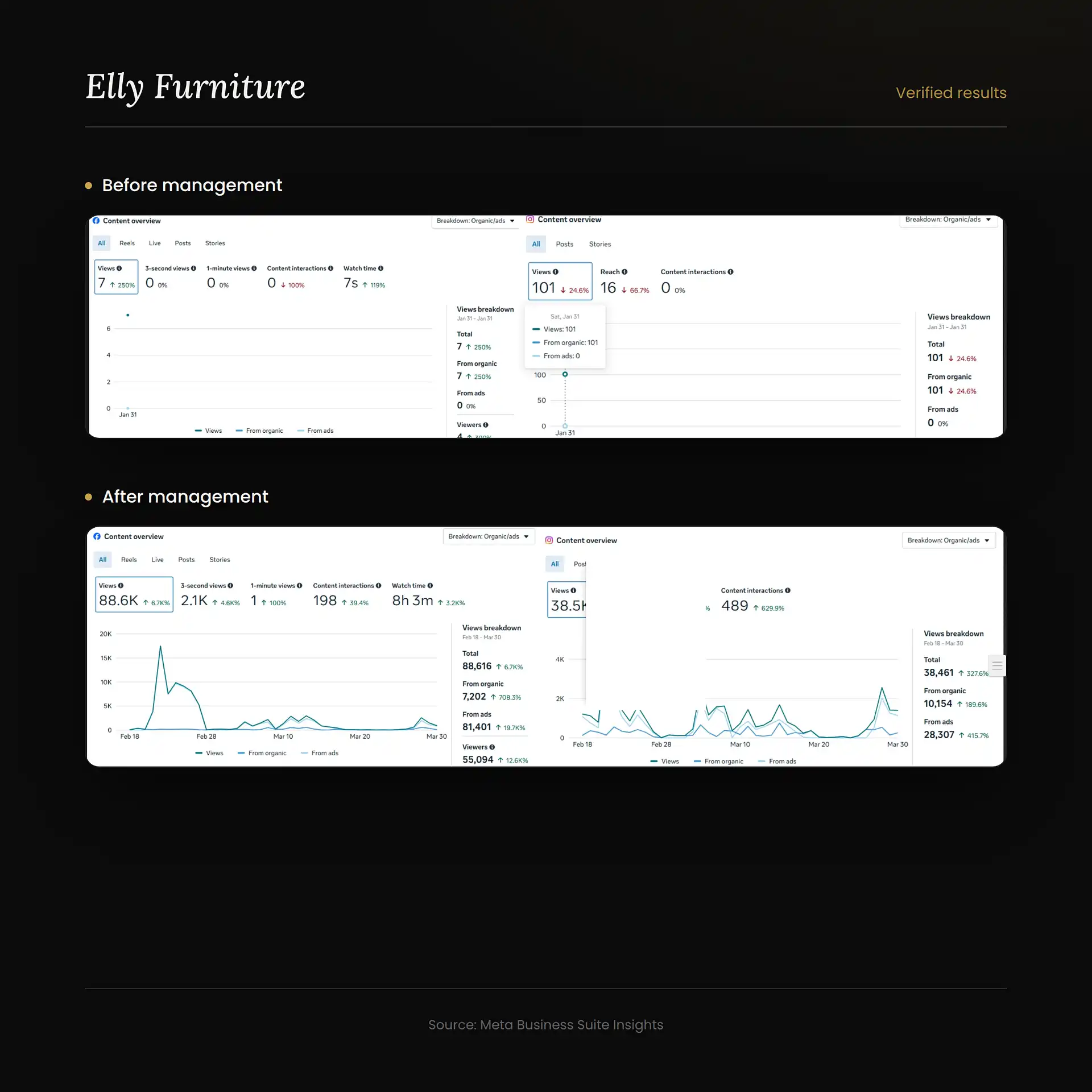1092x1092 pixels.
Task: Click info icon beside 1-minute views showing 1
Action: click(299, 585)
